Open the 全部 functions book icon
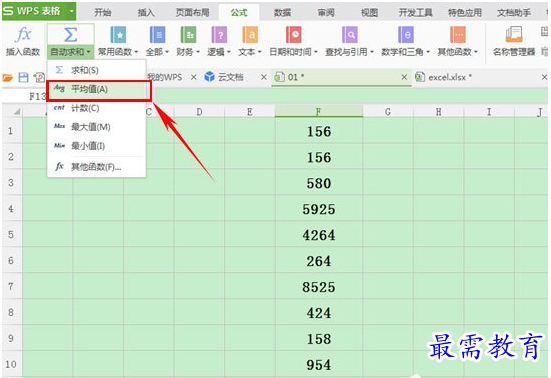The image size is (551, 378). click(x=157, y=35)
